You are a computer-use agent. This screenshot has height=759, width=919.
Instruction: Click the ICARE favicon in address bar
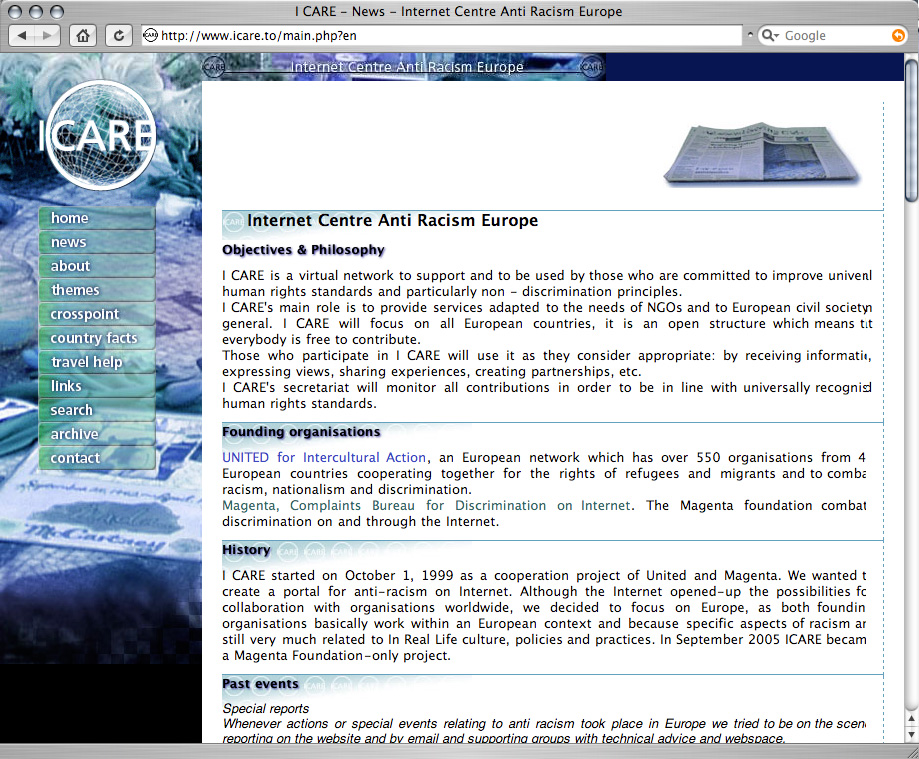[150, 35]
